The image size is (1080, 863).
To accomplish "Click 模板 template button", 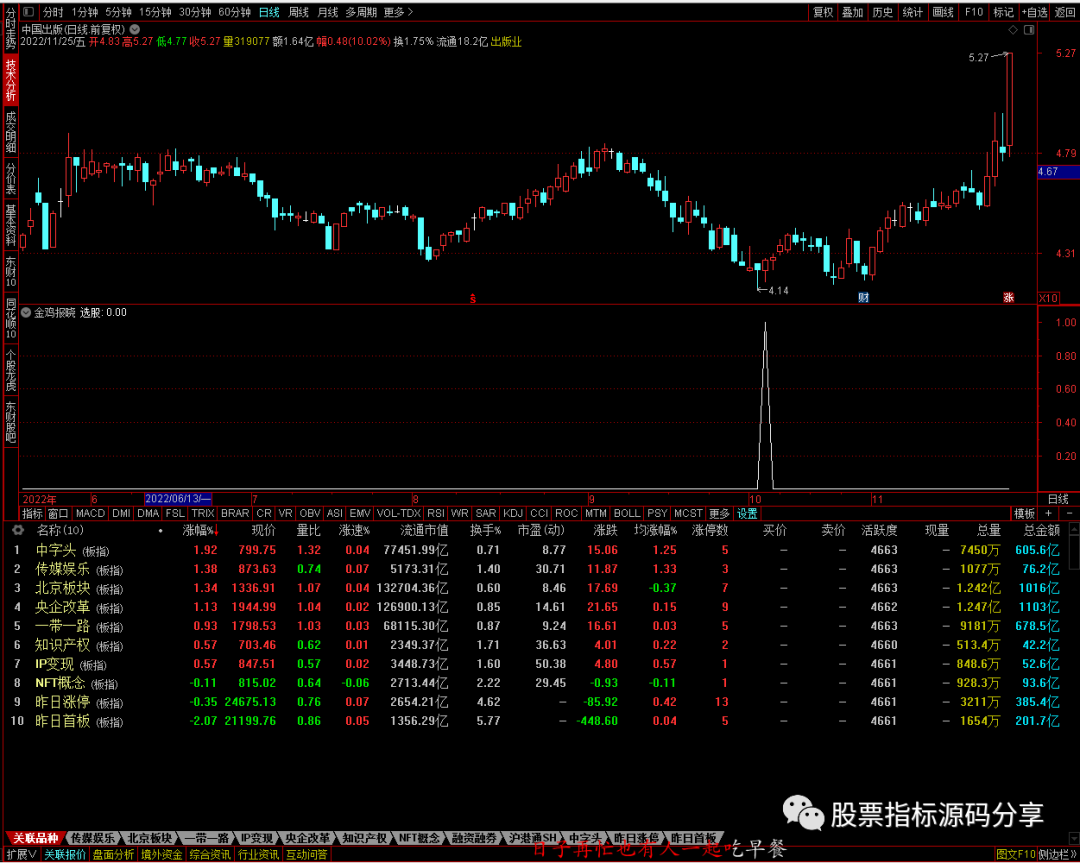I will [1024, 514].
